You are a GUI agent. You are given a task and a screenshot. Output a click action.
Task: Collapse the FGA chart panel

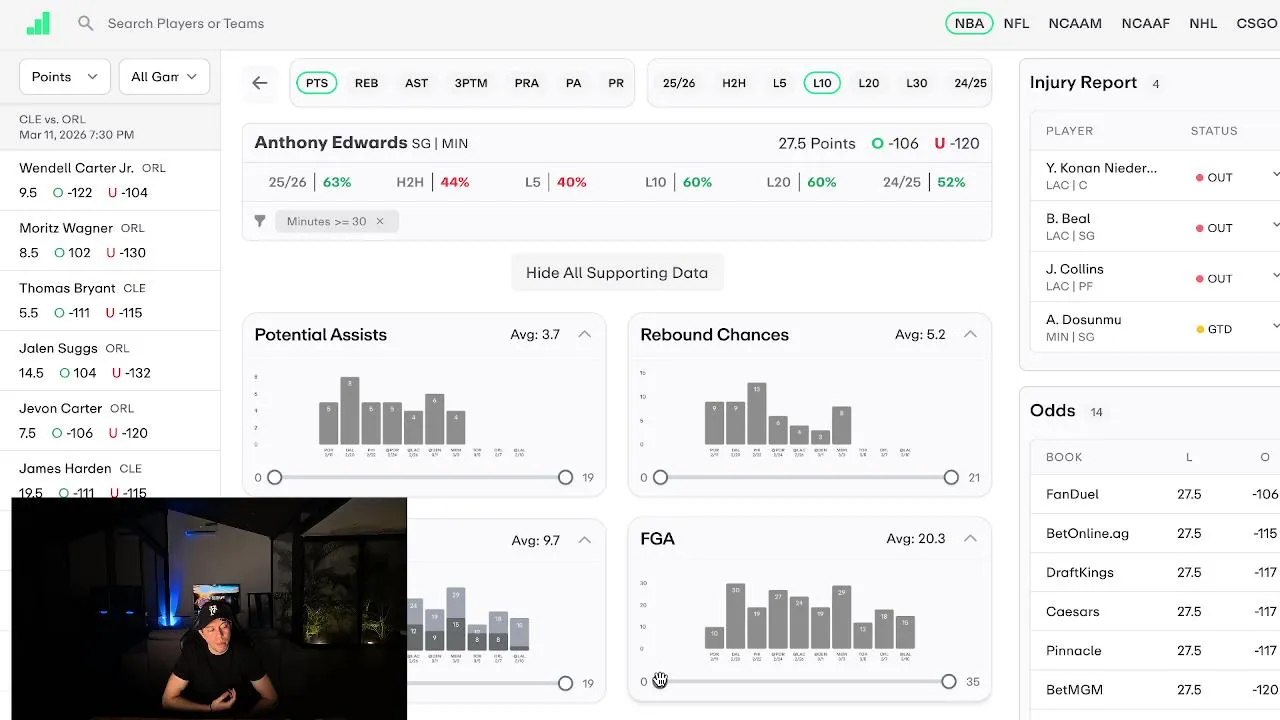[x=970, y=538]
